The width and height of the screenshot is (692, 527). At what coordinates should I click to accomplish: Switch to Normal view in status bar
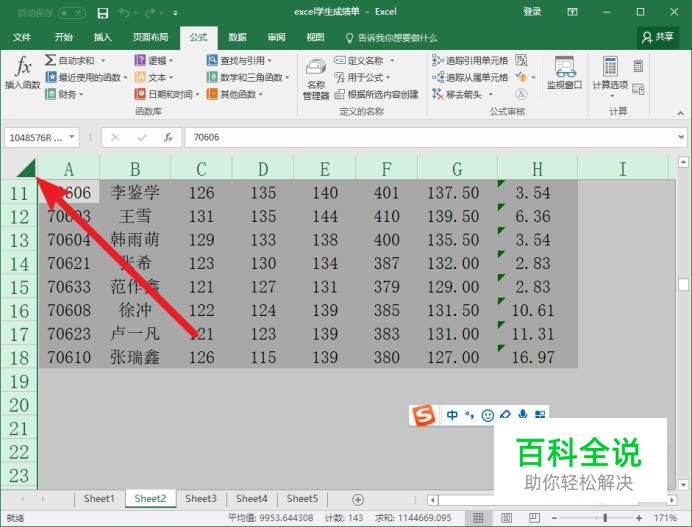[478, 517]
